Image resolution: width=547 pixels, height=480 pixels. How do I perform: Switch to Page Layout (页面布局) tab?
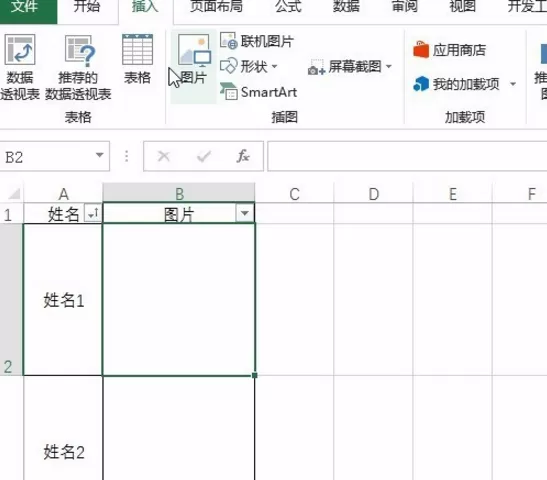(216, 7)
